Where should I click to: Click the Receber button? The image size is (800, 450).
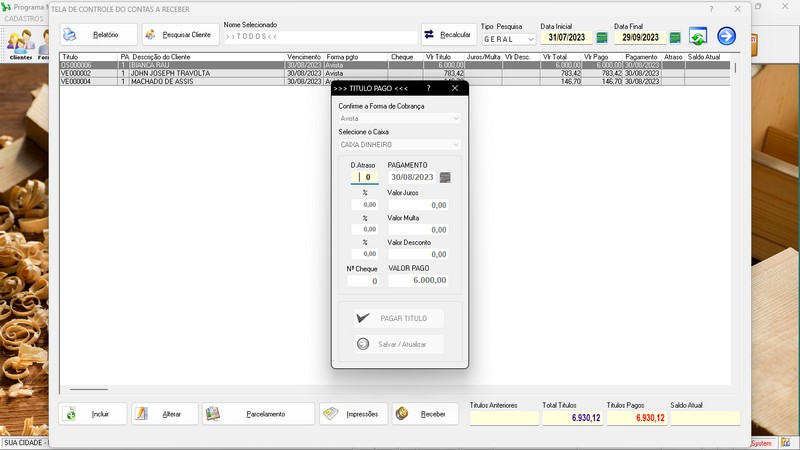[x=425, y=414]
